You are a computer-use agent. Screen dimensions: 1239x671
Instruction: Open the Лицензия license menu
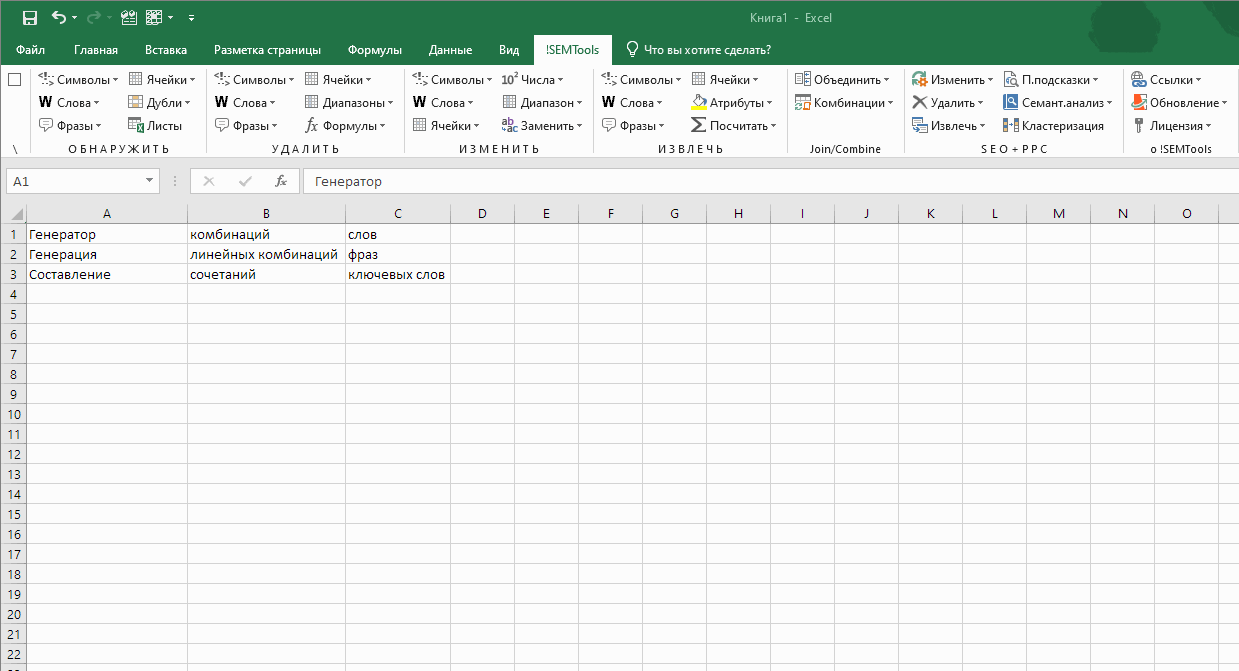click(1172, 125)
